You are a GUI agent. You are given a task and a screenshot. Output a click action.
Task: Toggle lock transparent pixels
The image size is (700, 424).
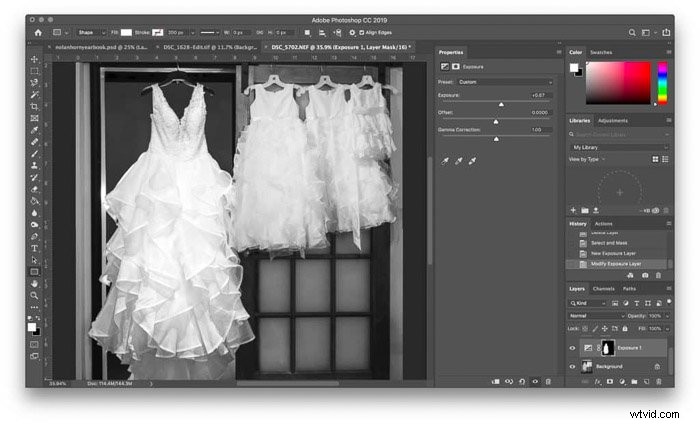pyautogui.click(x=585, y=329)
